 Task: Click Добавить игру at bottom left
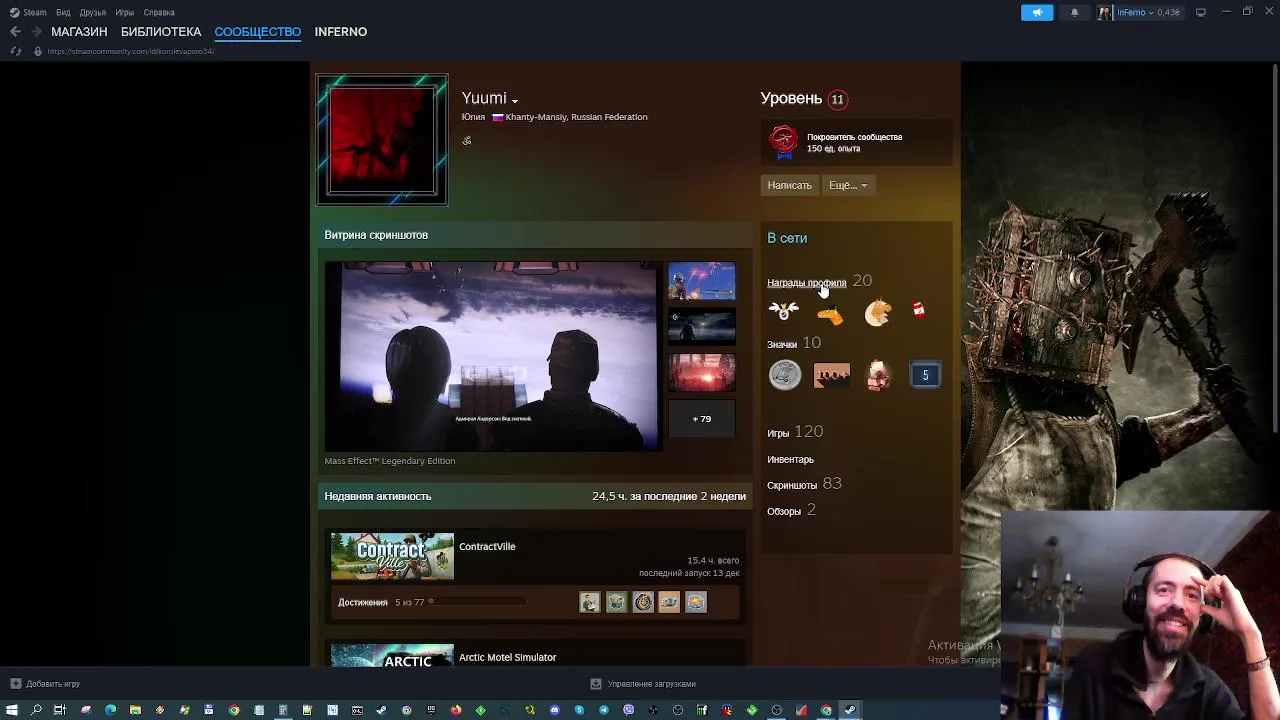pos(45,684)
